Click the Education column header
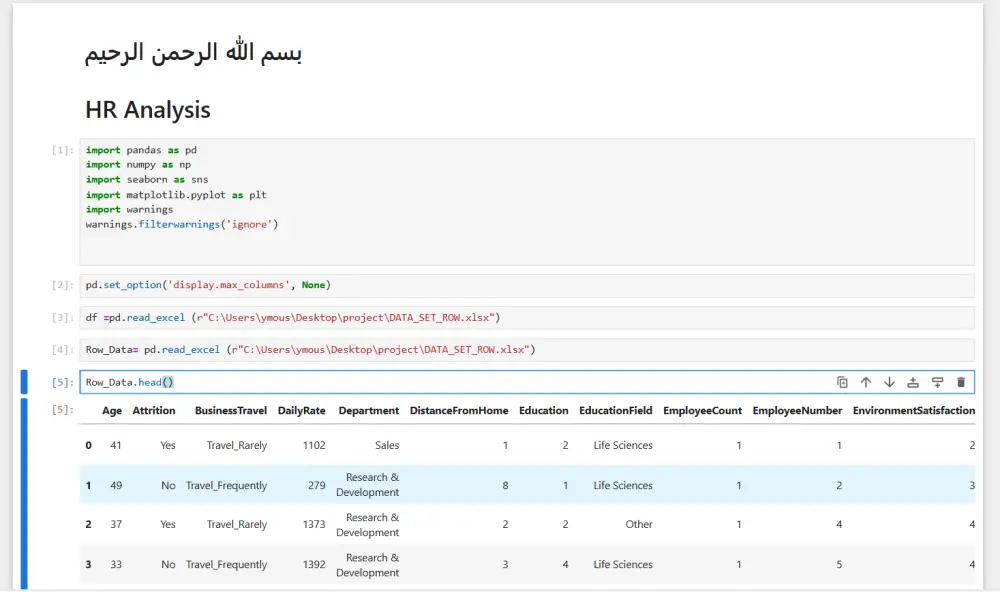1000x592 pixels. pos(543,411)
